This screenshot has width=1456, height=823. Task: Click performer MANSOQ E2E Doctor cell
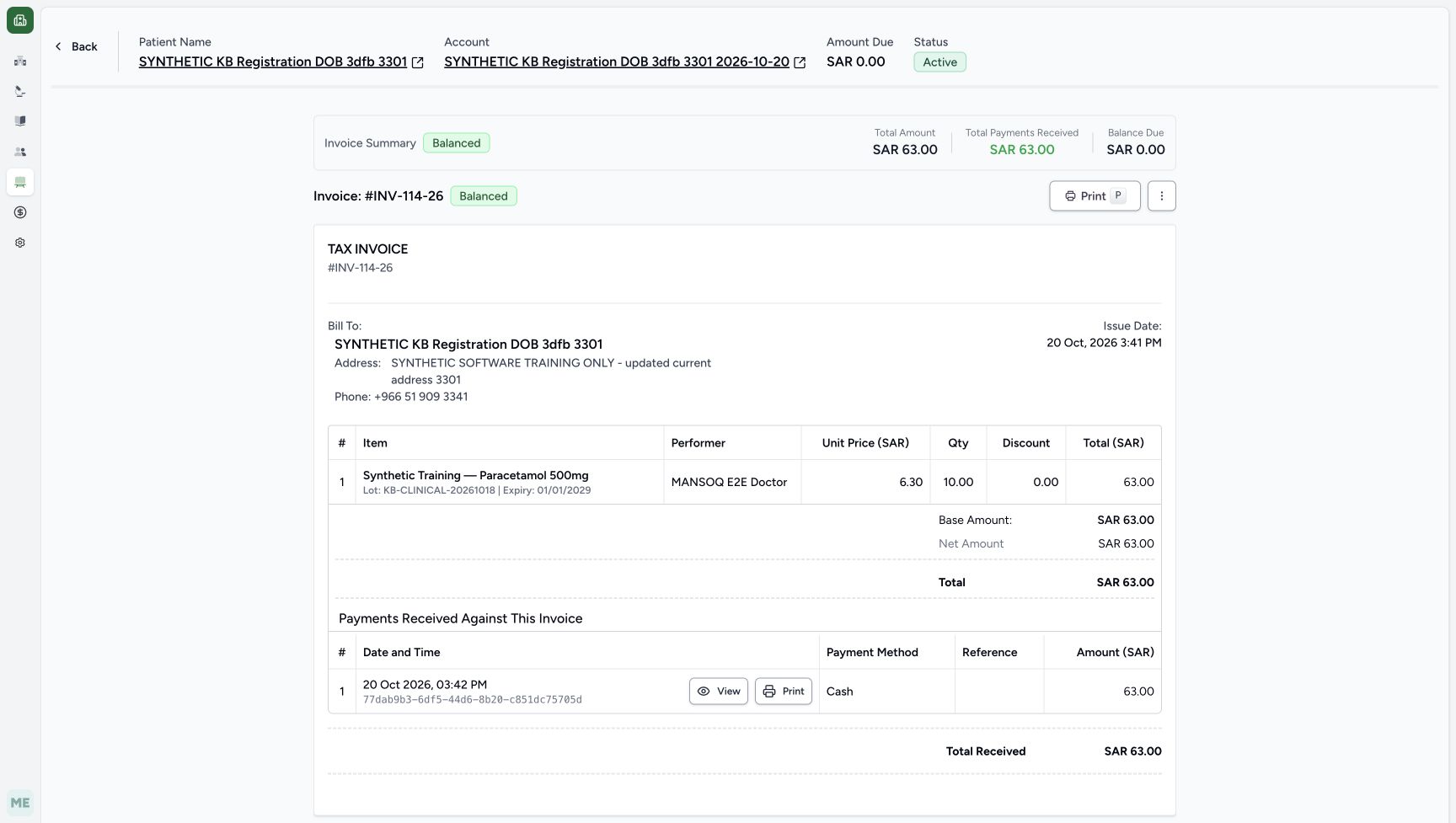pos(732,482)
